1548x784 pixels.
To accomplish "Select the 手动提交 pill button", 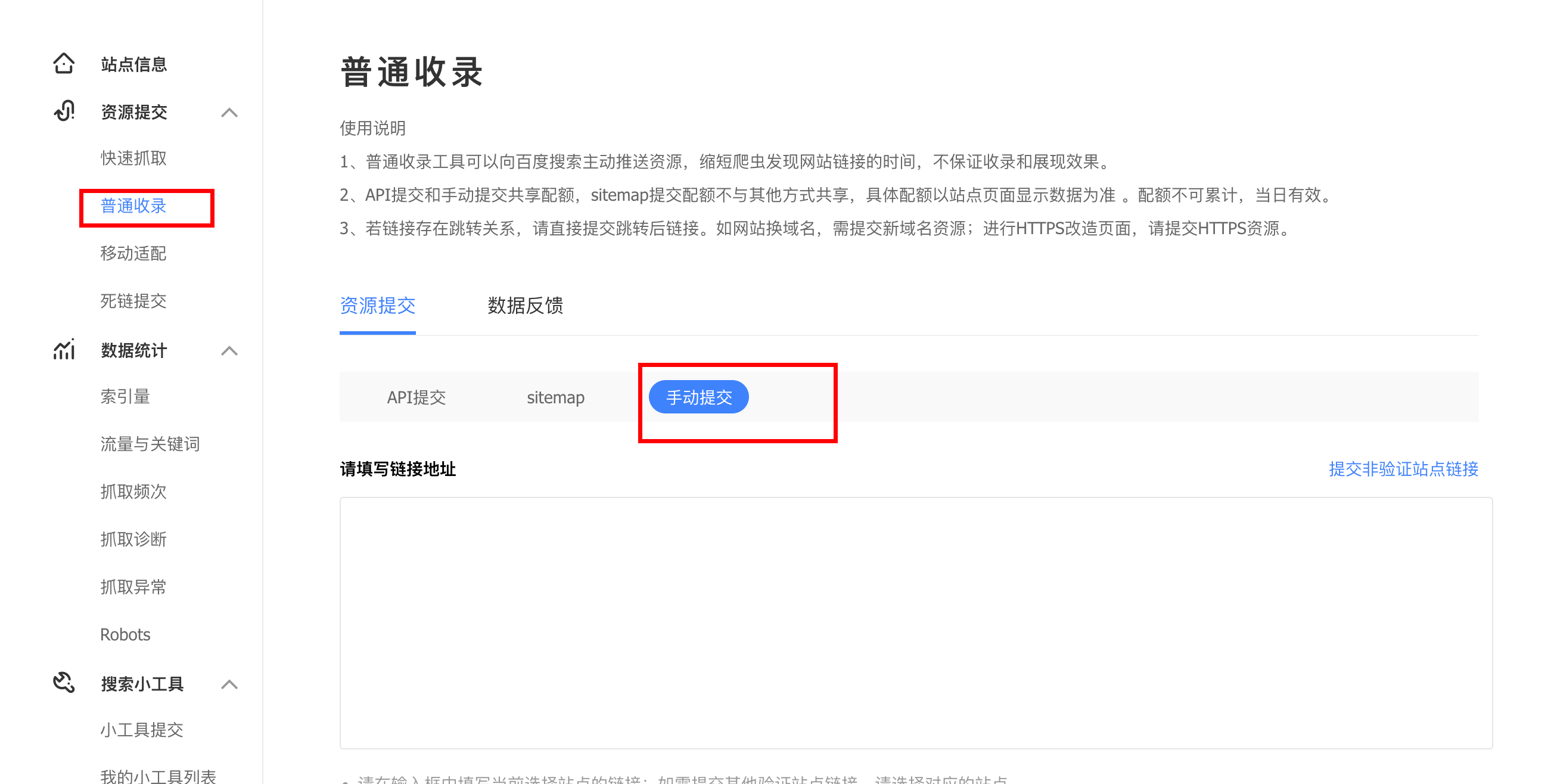I will pos(699,397).
